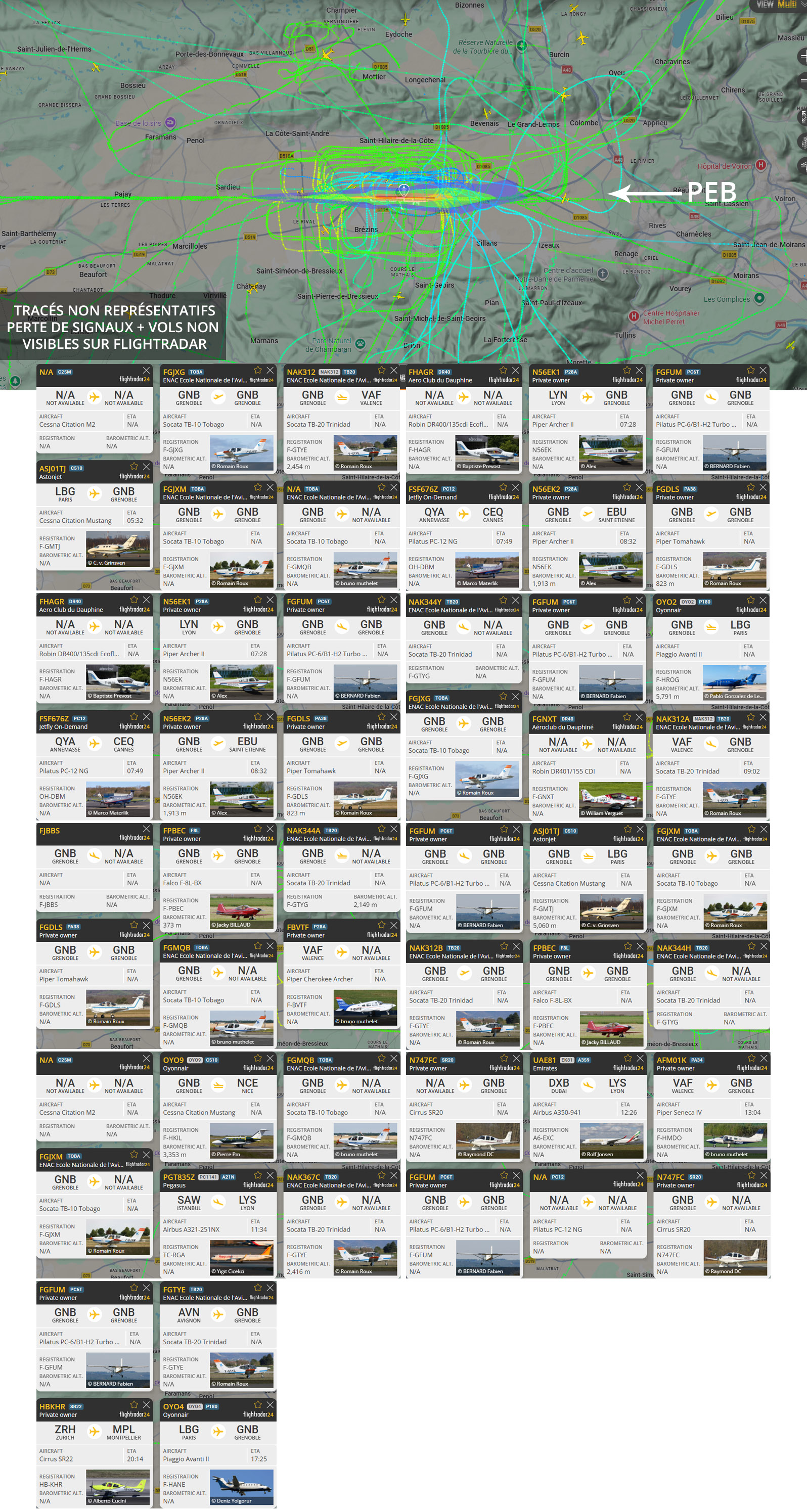Toggle favorite star on NAK312A card
The width and height of the screenshot is (807, 1512).
pos(751,717)
